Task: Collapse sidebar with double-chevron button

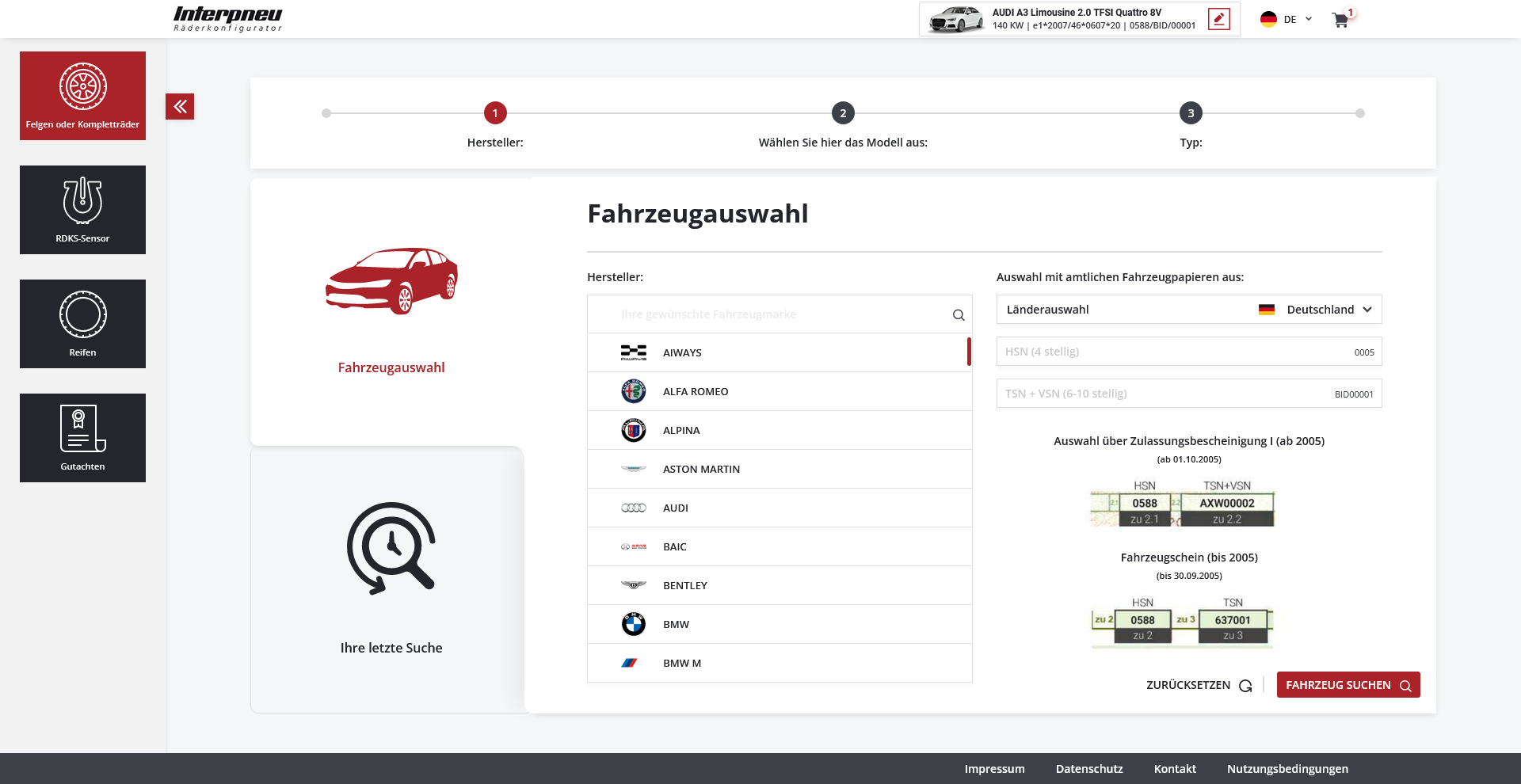Action: pyautogui.click(x=180, y=106)
